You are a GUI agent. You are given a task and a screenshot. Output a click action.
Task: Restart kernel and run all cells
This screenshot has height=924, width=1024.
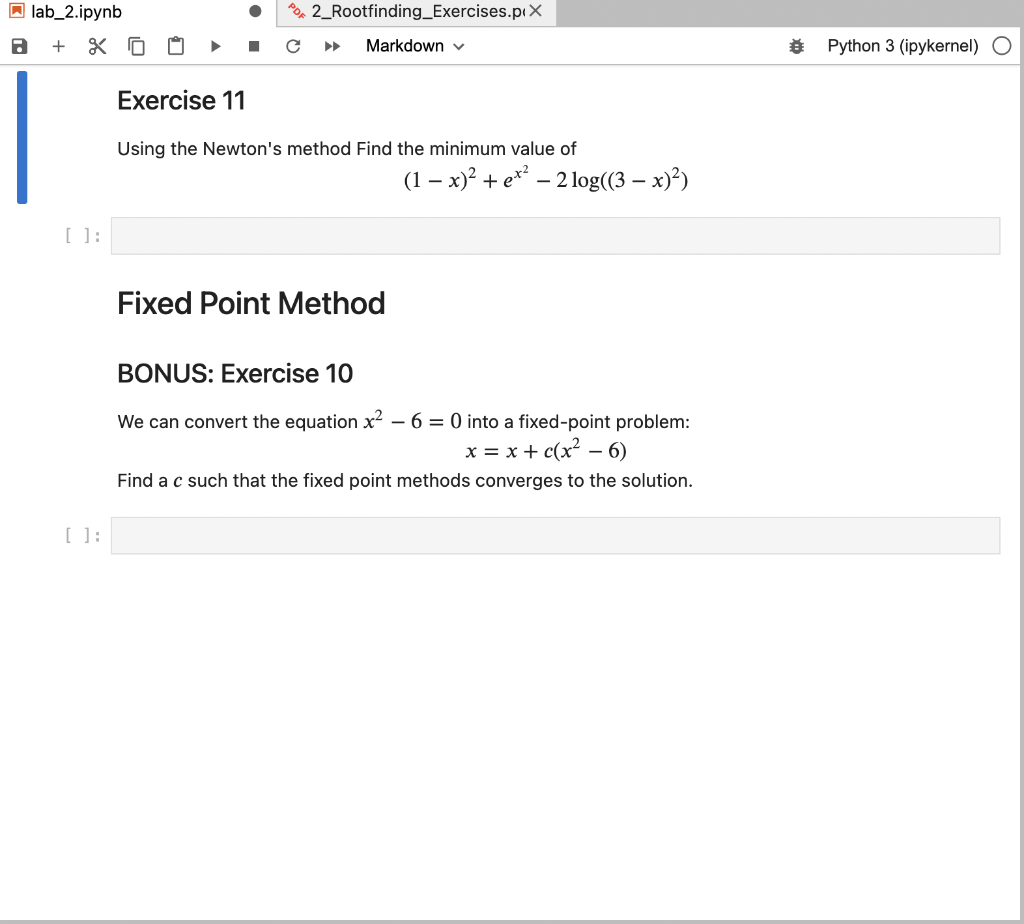click(331, 45)
